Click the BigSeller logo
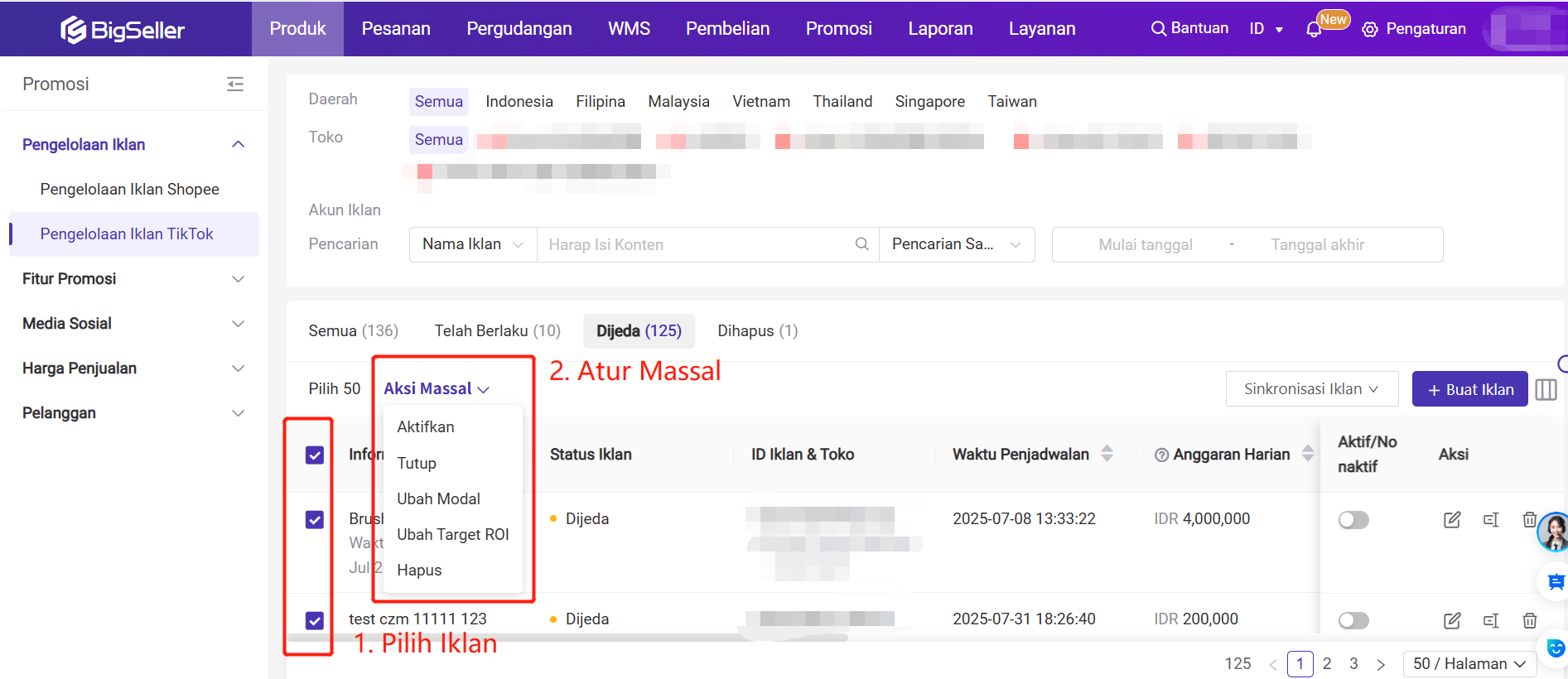This screenshot has width=1568, height=679. (x=123, y=30)
